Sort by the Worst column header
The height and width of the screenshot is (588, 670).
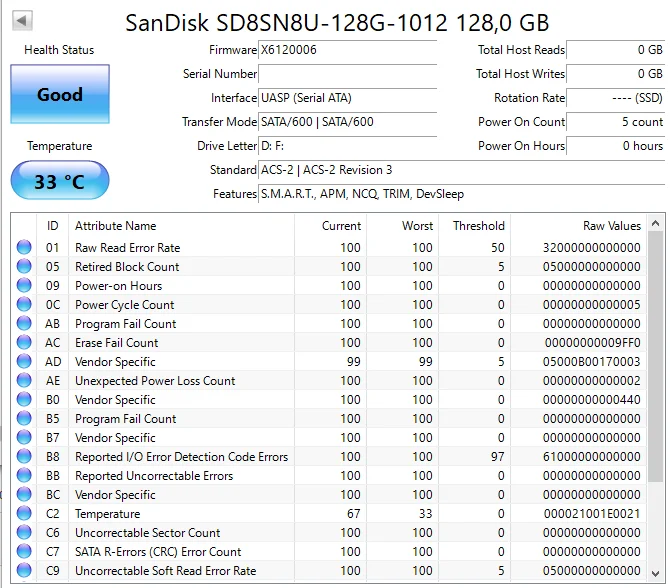pyautogui.click(x=403, y=226)
